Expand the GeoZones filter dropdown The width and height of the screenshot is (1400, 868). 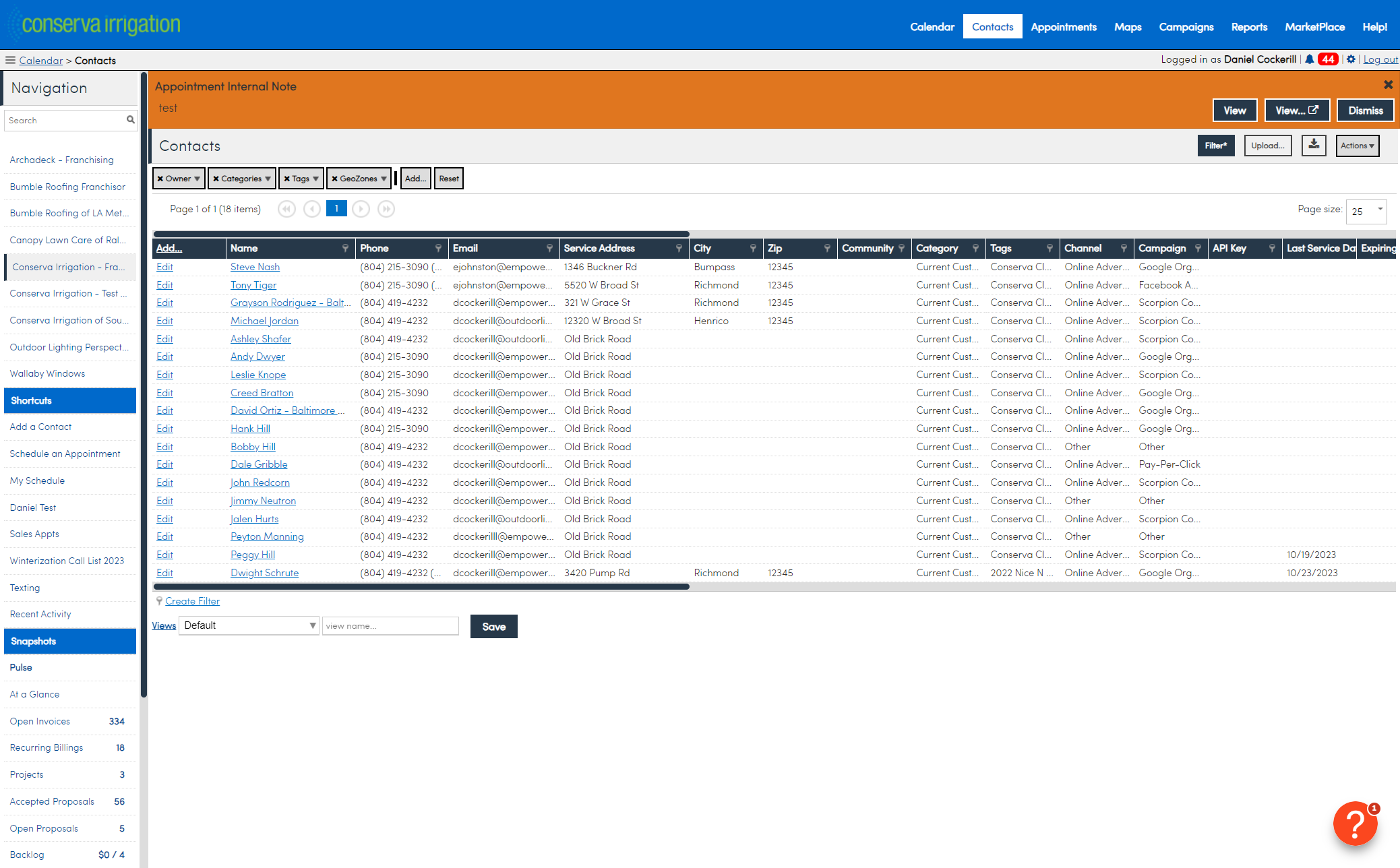[x=384, y=179]
